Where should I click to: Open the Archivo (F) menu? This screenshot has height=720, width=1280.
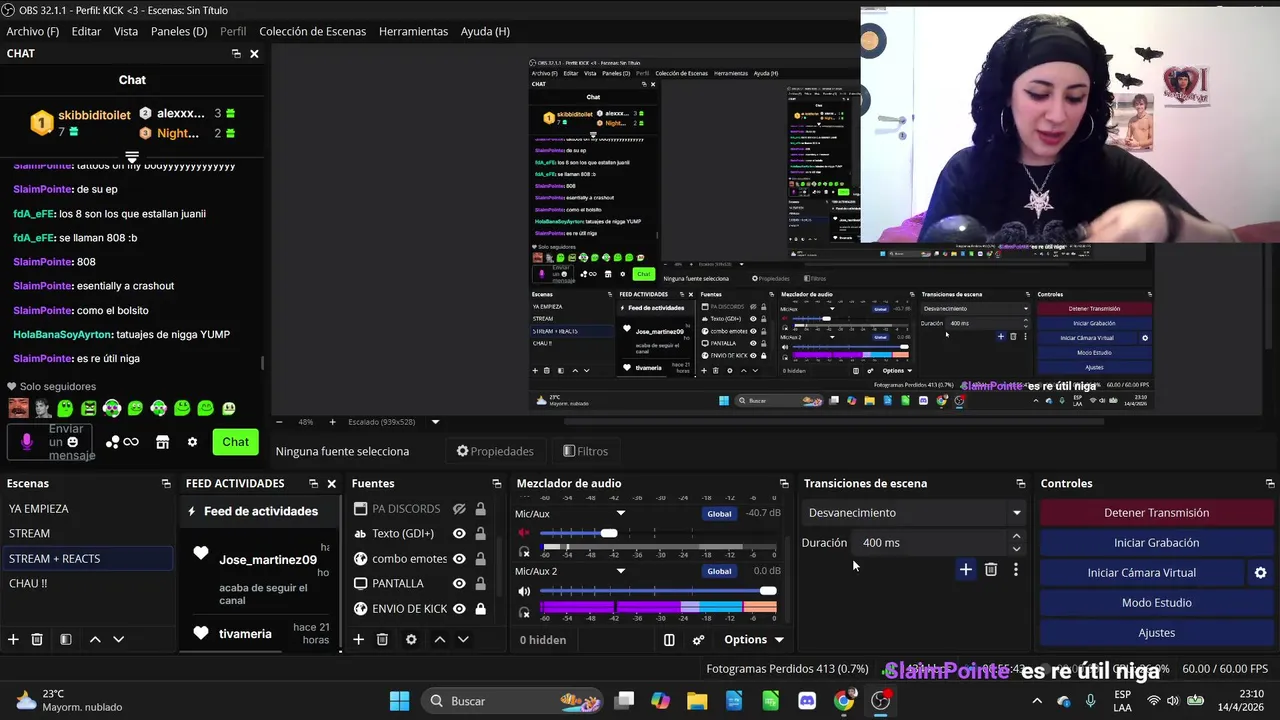click(33, 31)
